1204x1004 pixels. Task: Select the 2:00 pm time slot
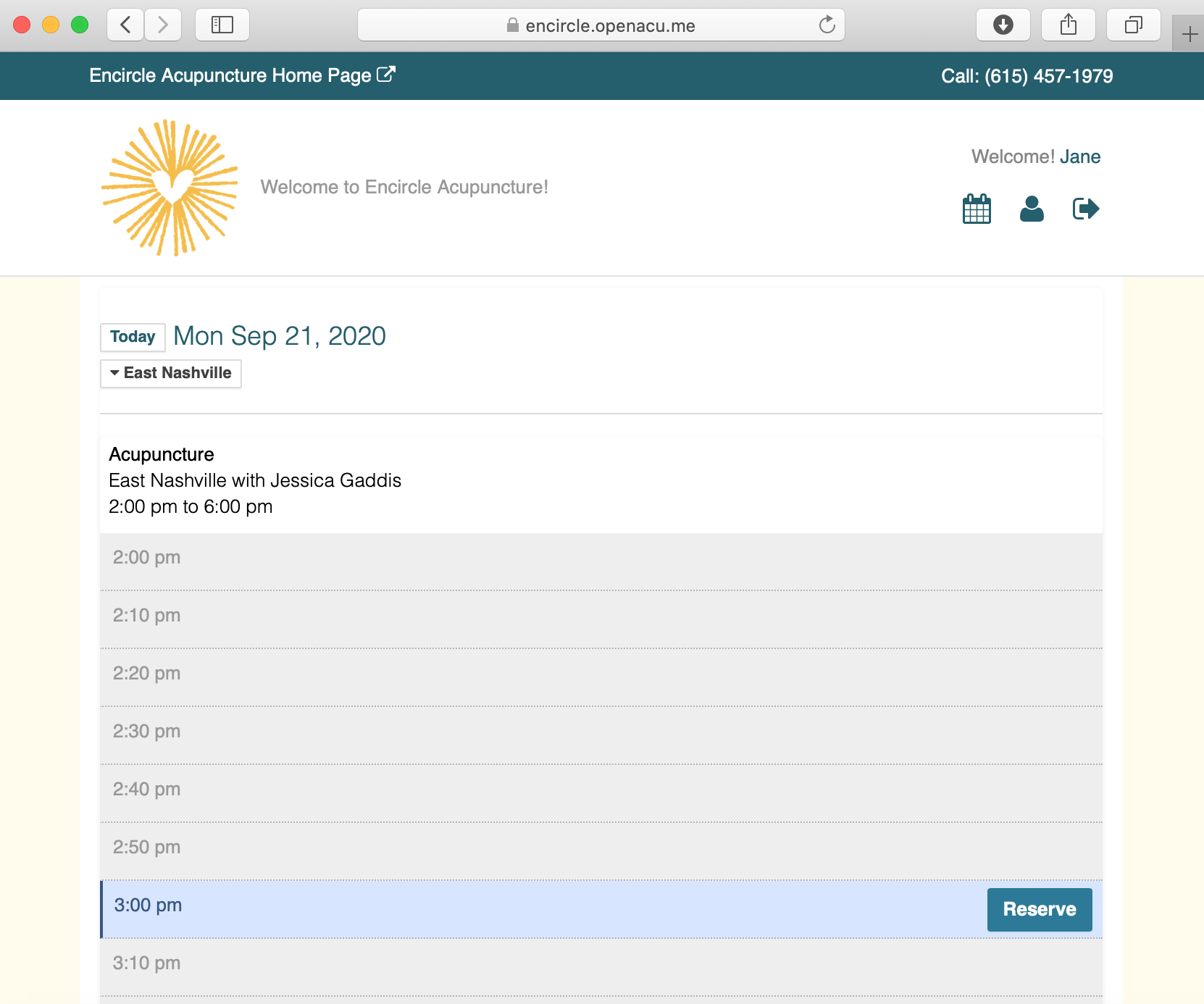pos(601,561)
